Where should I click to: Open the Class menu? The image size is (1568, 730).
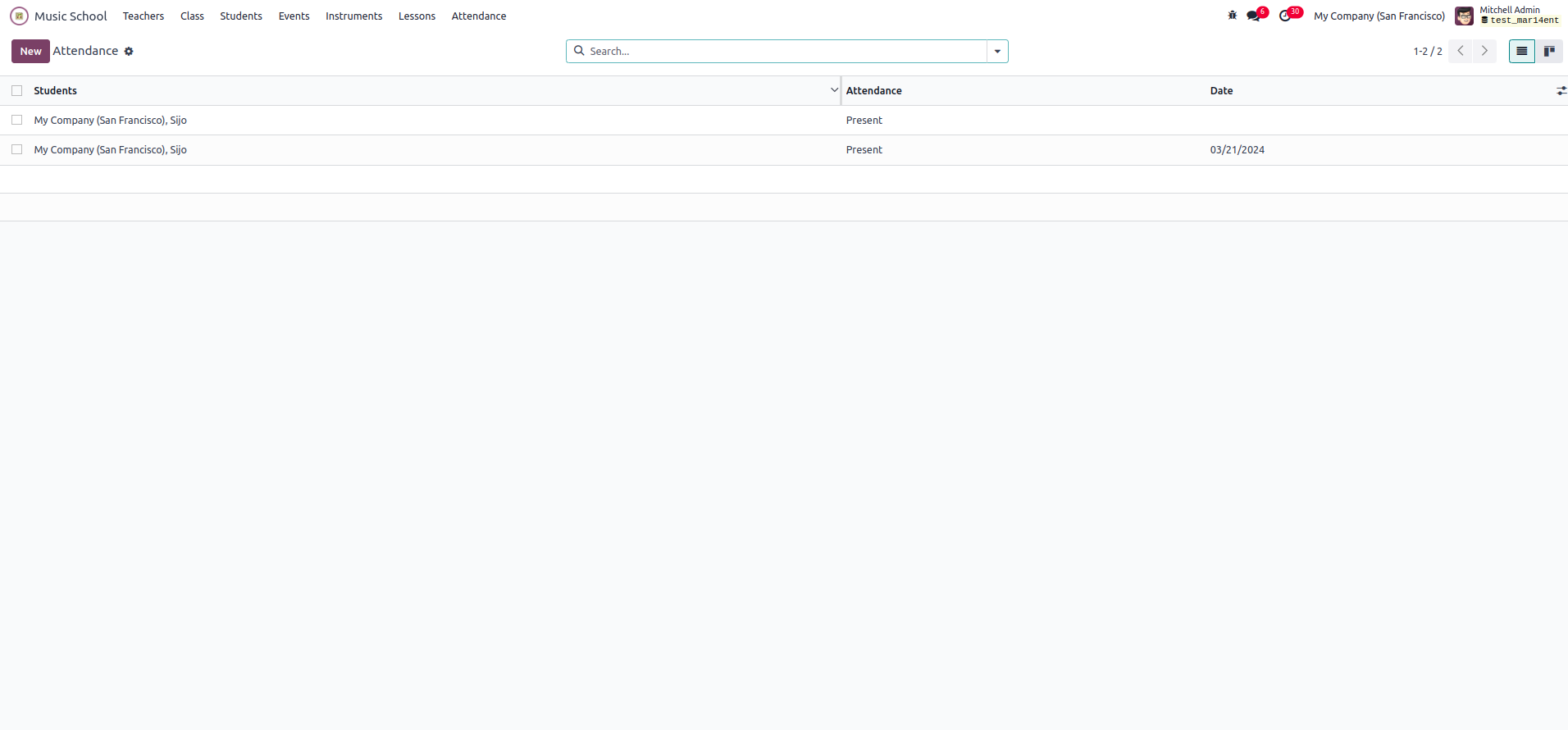[x=192, y=16]
